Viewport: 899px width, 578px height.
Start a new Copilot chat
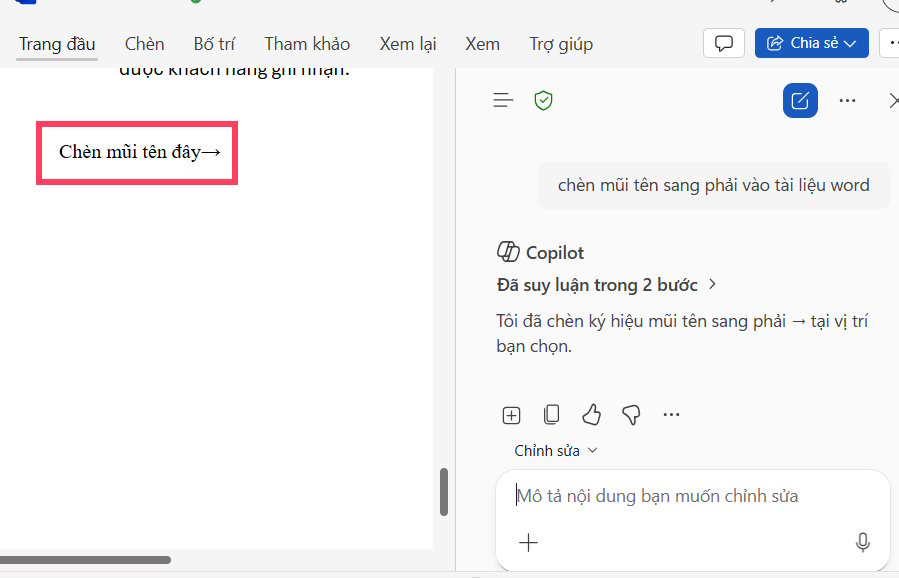point(800,100)
